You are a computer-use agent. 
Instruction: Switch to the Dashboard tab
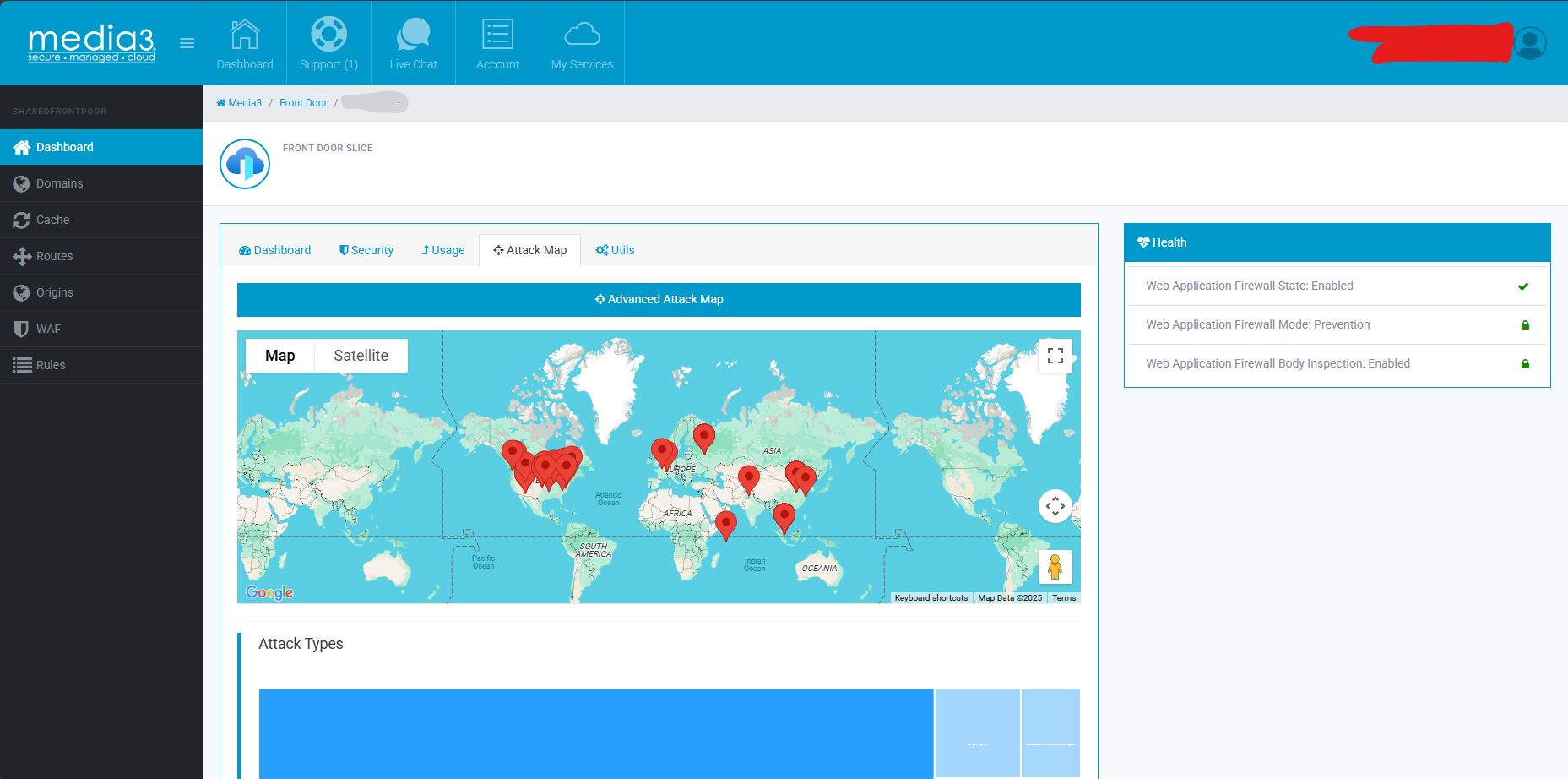click(274, 250)
